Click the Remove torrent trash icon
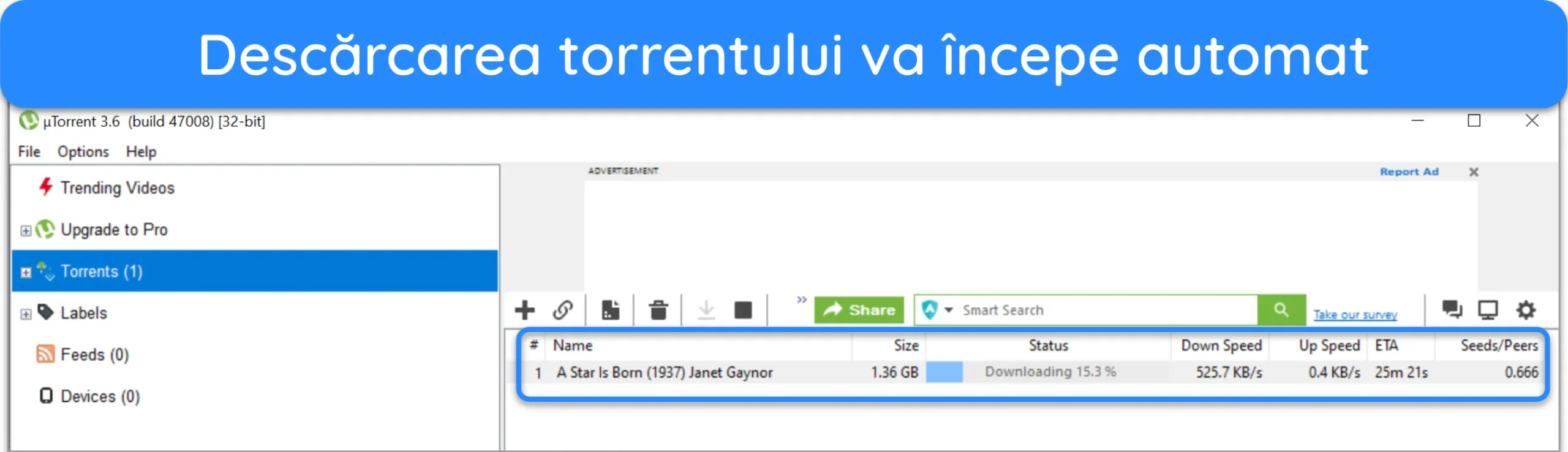 click(x=658, y=310)
